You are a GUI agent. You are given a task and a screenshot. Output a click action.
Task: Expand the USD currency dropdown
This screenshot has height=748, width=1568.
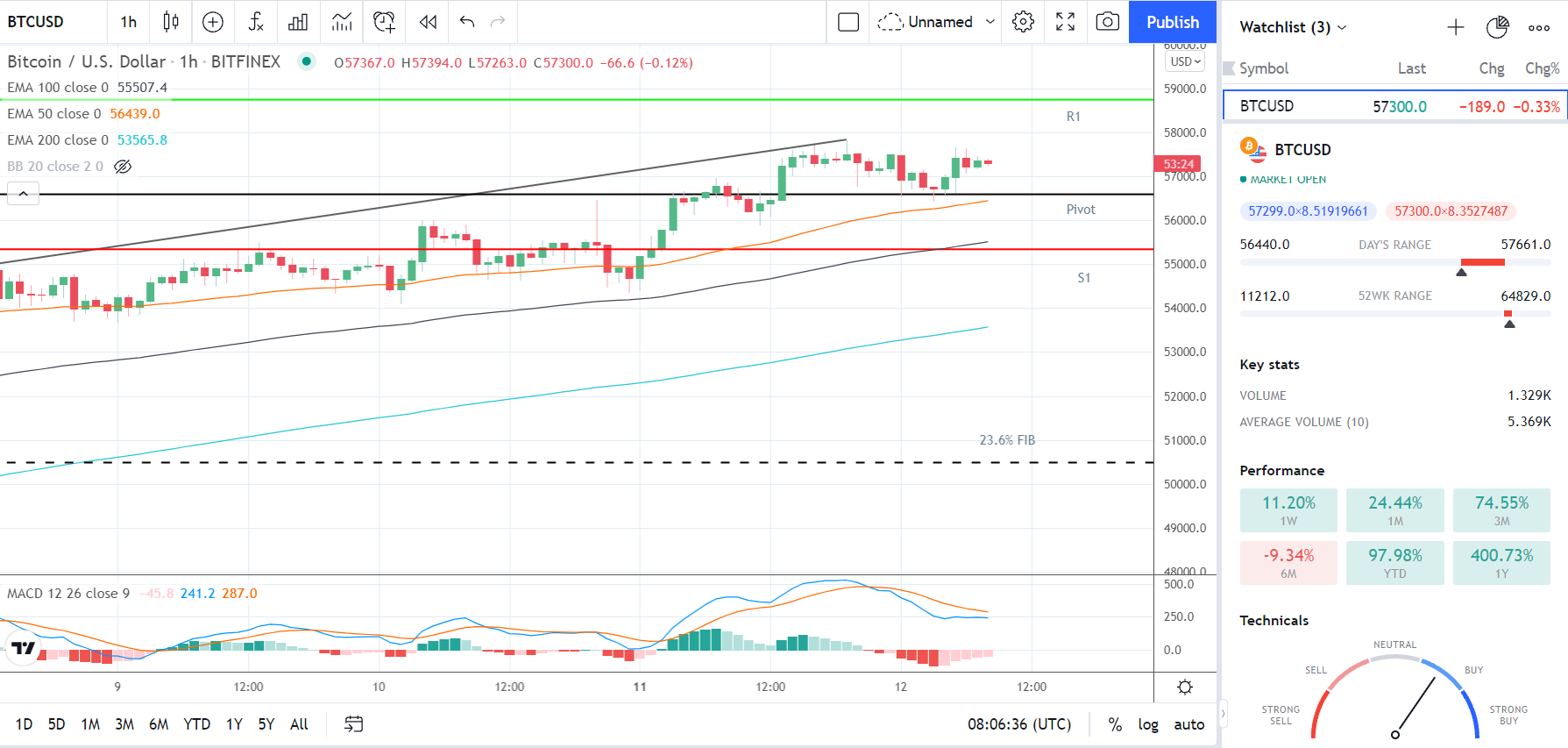coord(1186,61)
